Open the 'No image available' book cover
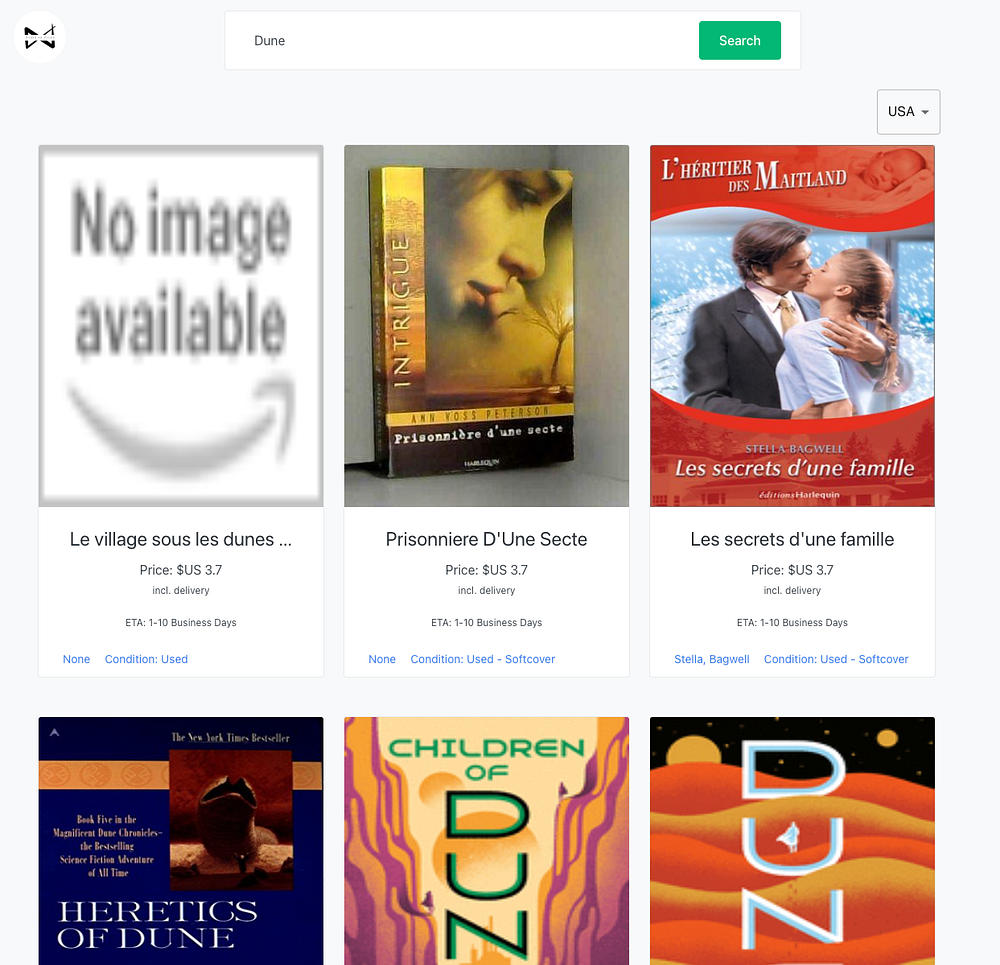The image size is (1000, 965). click(x=181, y=326)
